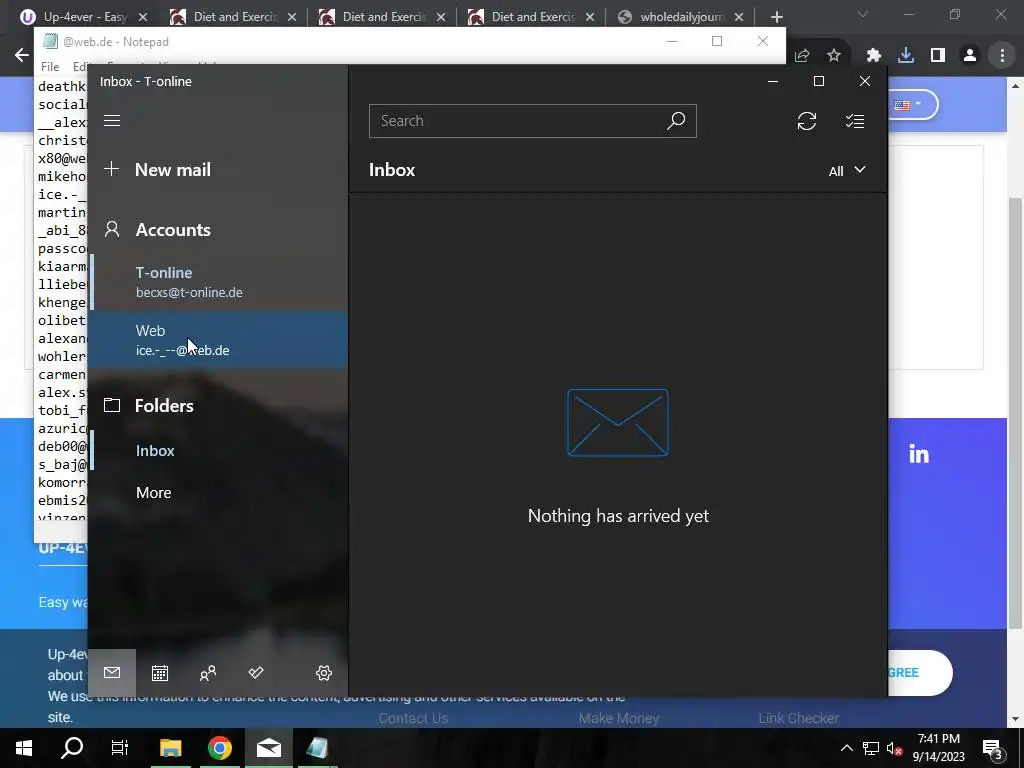Image resolution: width=1024 pixels, height=768 pixels.
Task: Open the More folders entry
Action: (x=217, y=492)
